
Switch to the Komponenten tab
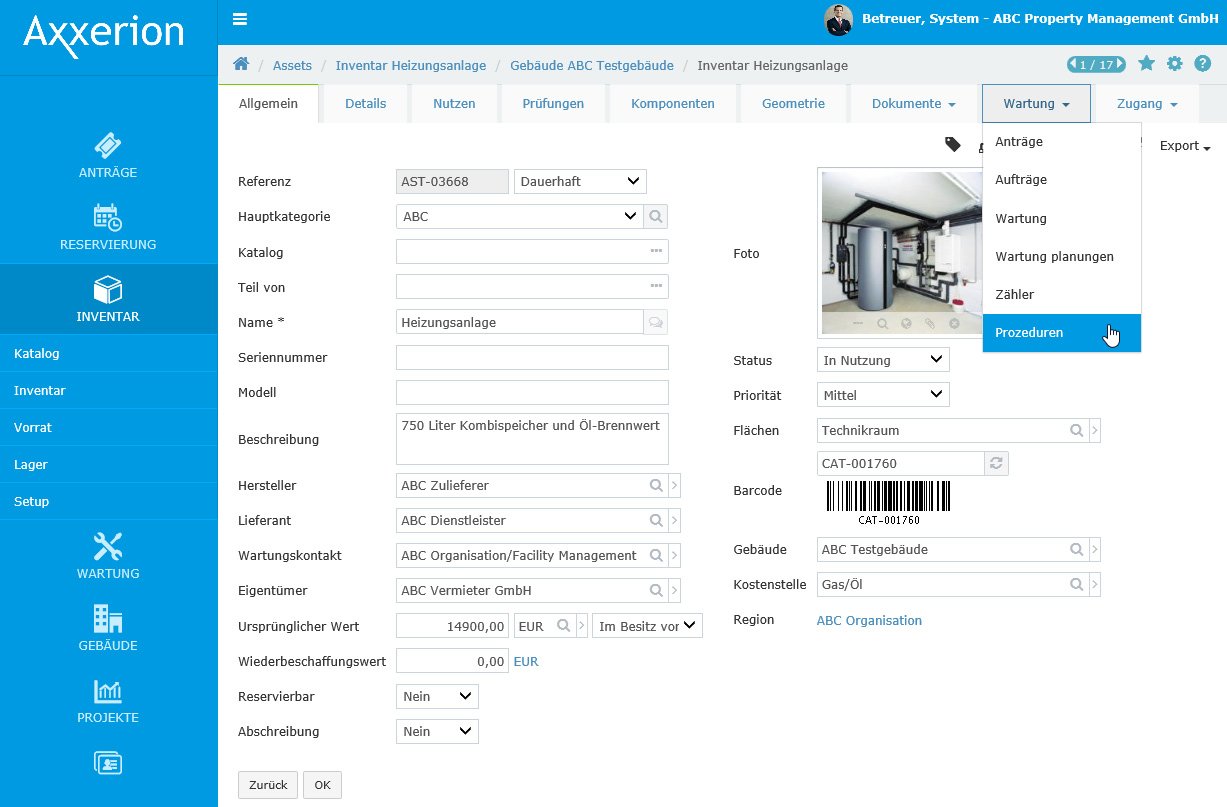pos(673,103)
